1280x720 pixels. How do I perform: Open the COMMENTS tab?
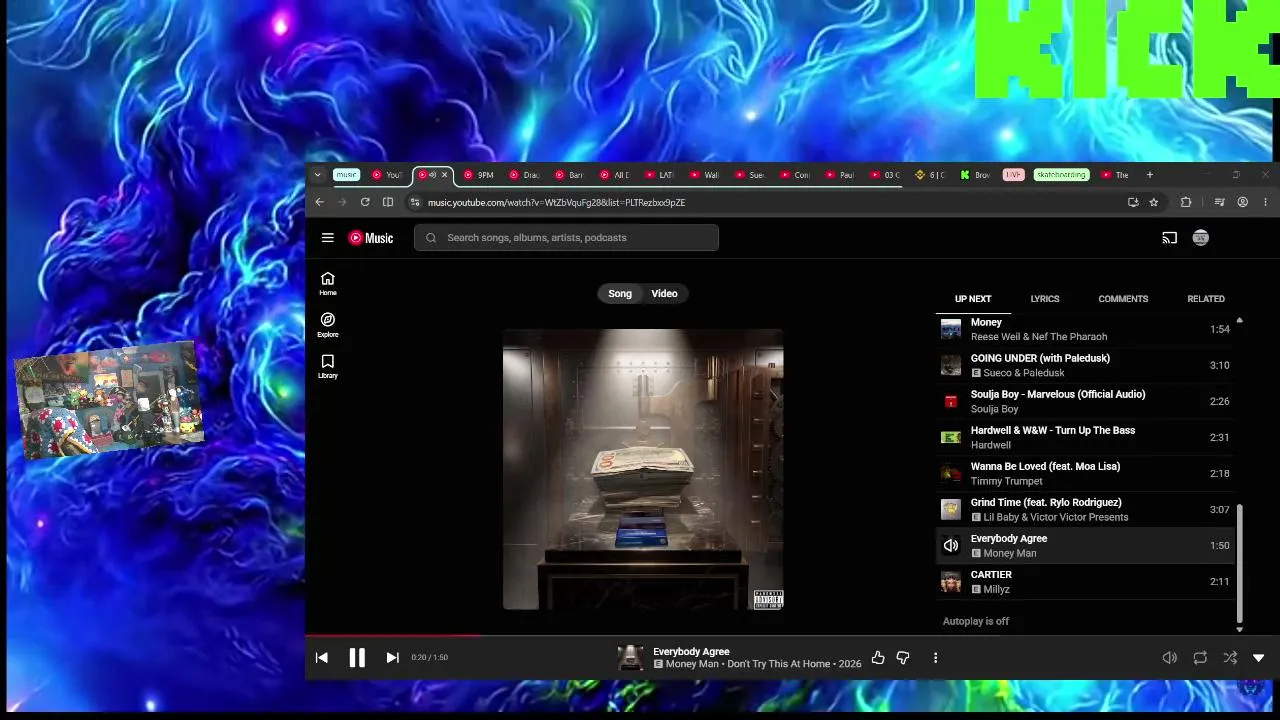[1123, 299]
